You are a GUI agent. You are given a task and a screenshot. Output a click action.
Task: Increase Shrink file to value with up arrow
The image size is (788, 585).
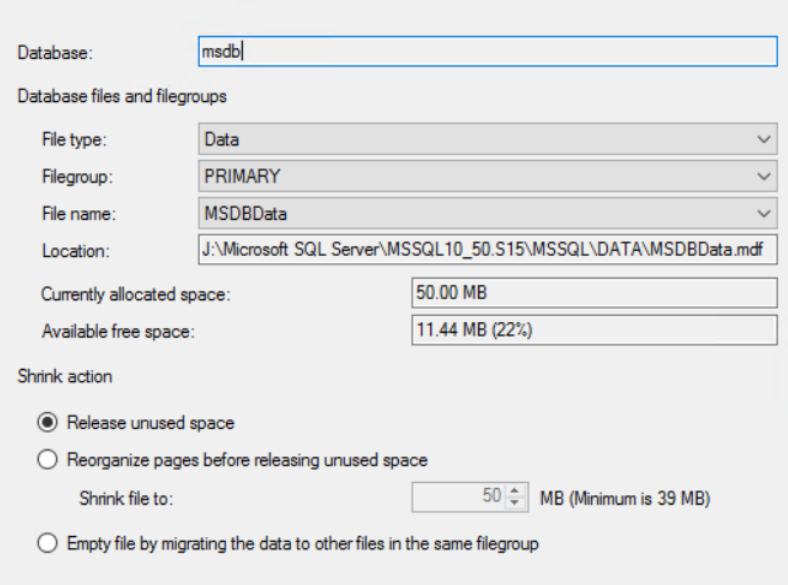[515, 491]
